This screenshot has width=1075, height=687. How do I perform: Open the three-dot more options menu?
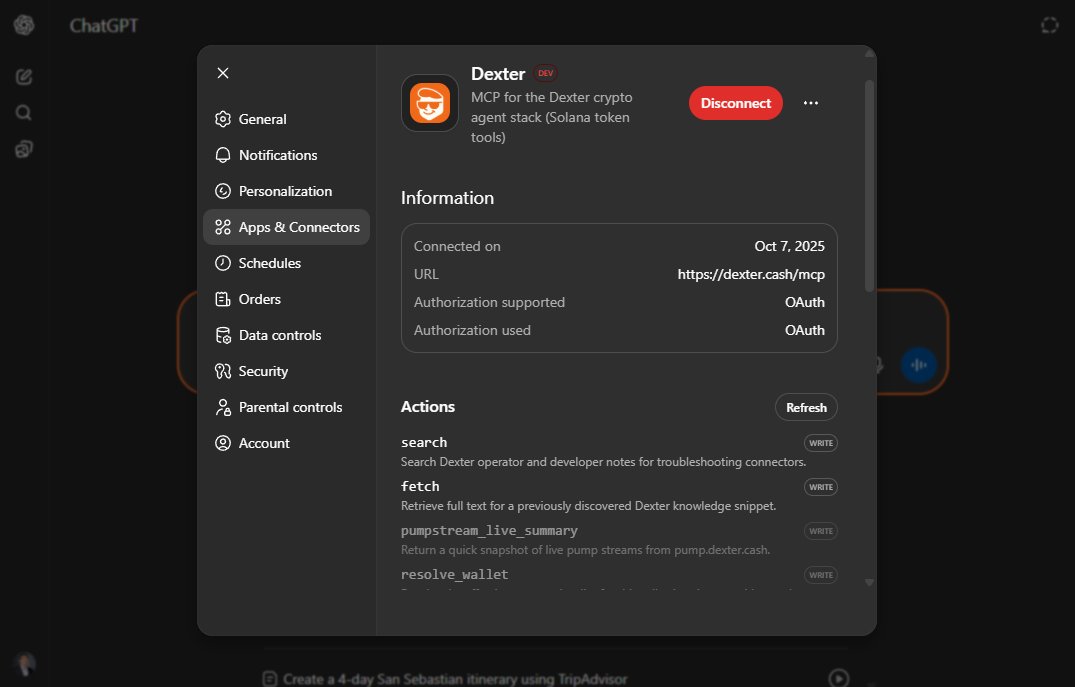point(811,103)
